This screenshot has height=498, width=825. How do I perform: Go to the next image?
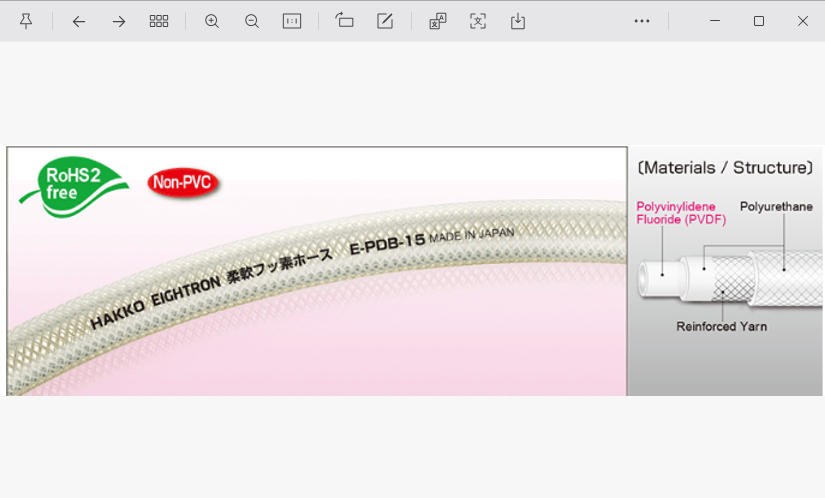click(x=119, y=21)
